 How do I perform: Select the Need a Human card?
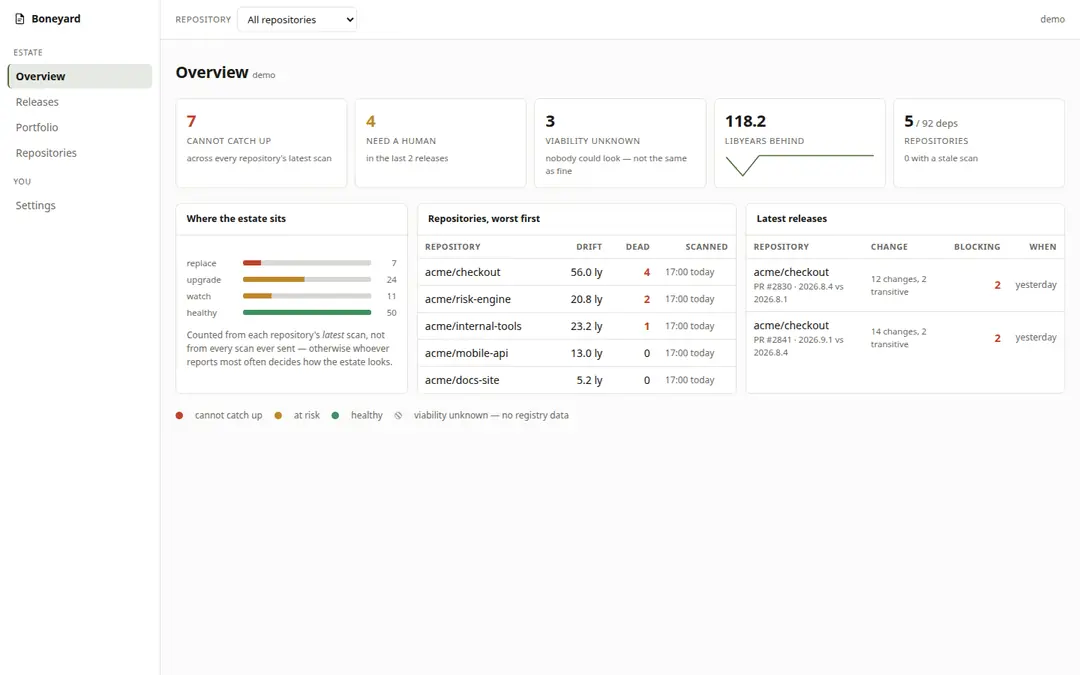[x=440, y=143]
